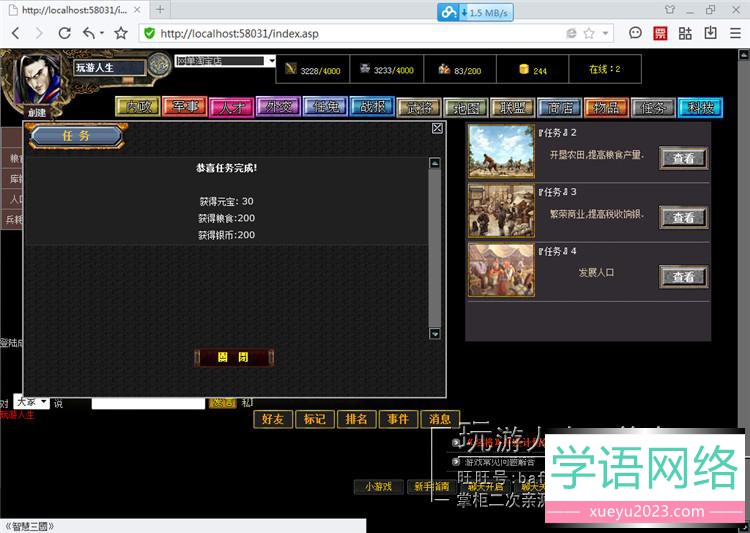Open address bar dropdown arrow
This screenshot has height=533, width=750.
[x=606, y=33]
